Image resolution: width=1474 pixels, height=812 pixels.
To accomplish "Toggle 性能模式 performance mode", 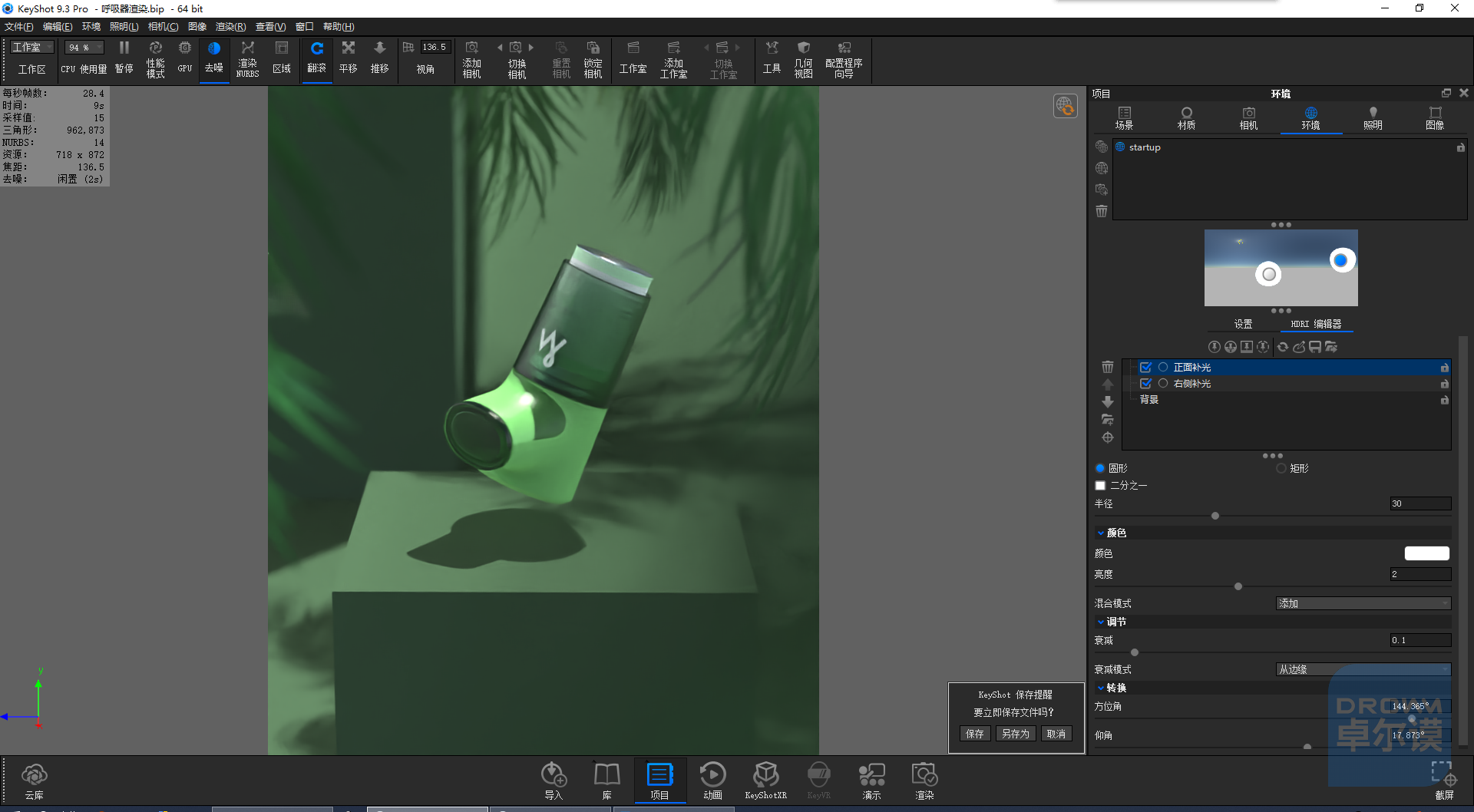I will point(156,59).
